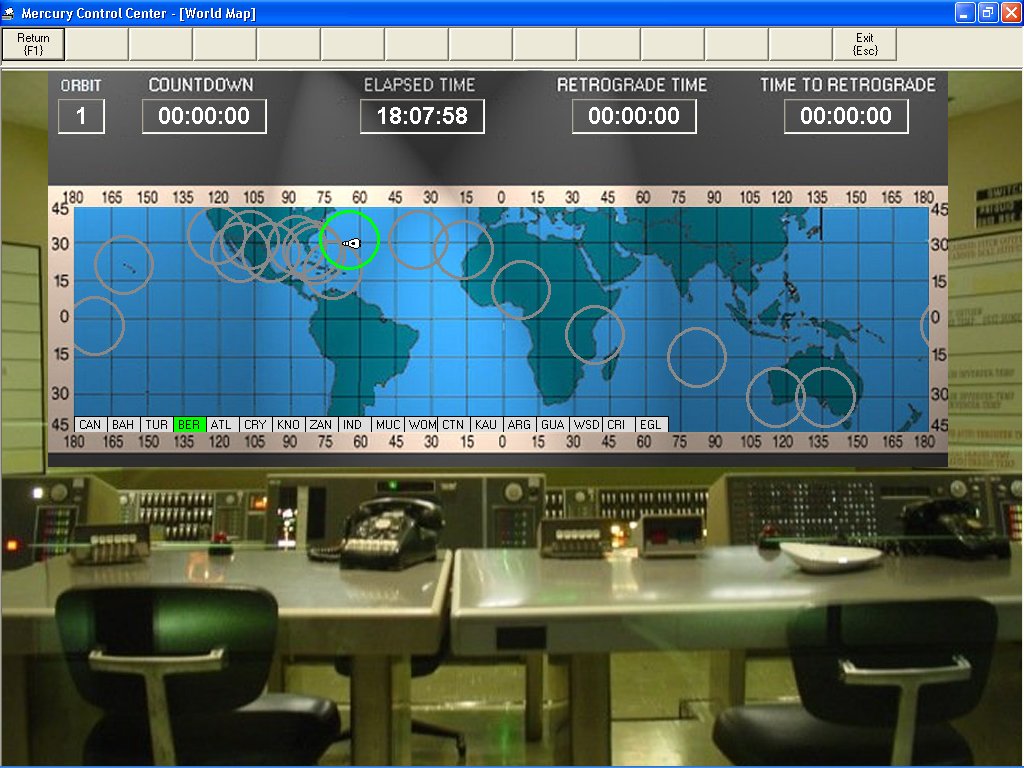The image size is (1024, 768).
Task: Click the Mercury Control Center title bar icon
Action: pos(9,13)
